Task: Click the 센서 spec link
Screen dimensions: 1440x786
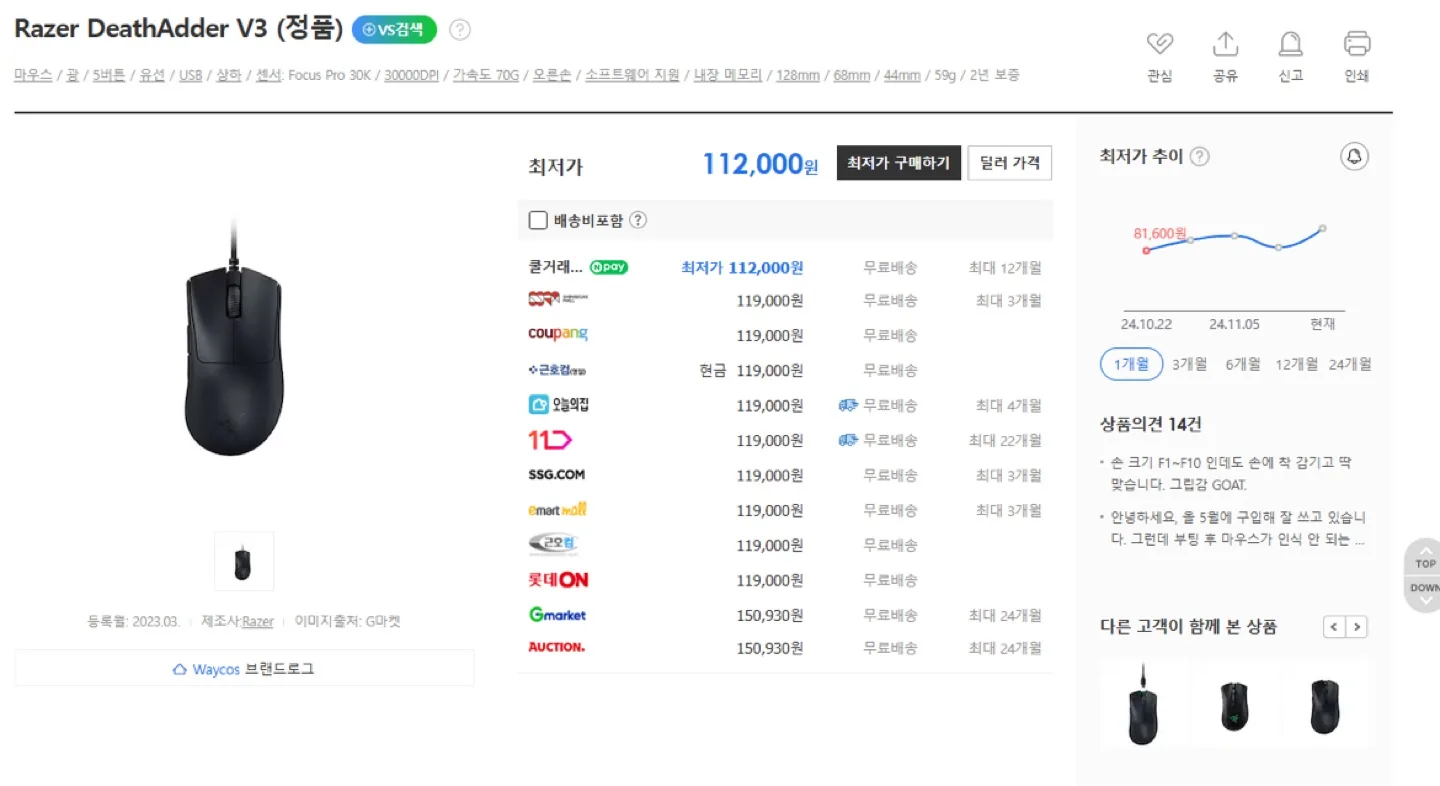Action: 268,75
